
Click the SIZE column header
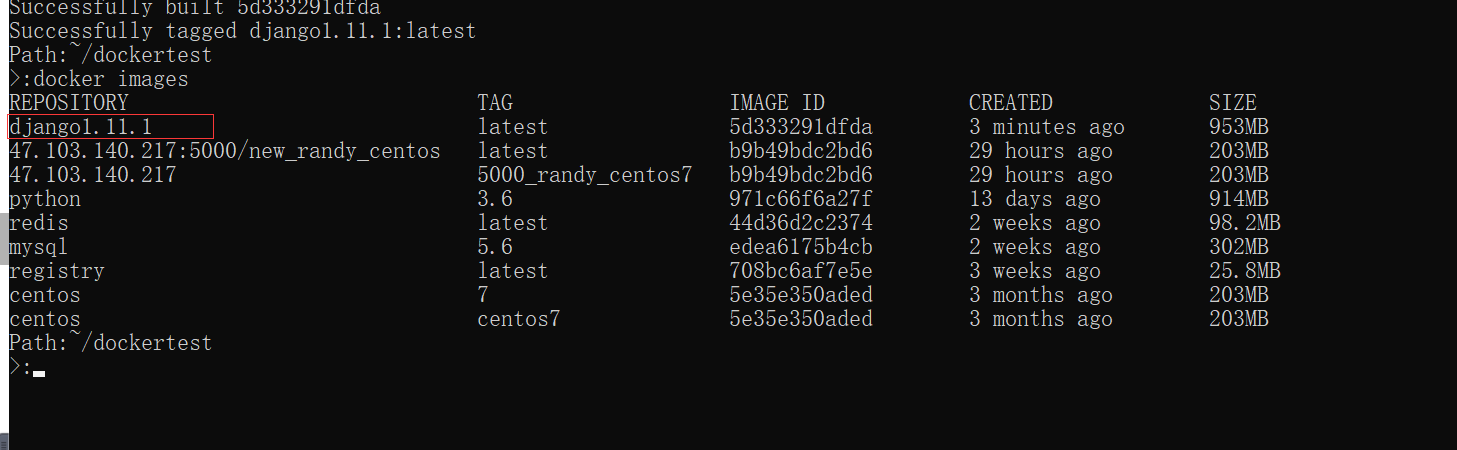click(x=1232, y=103)
